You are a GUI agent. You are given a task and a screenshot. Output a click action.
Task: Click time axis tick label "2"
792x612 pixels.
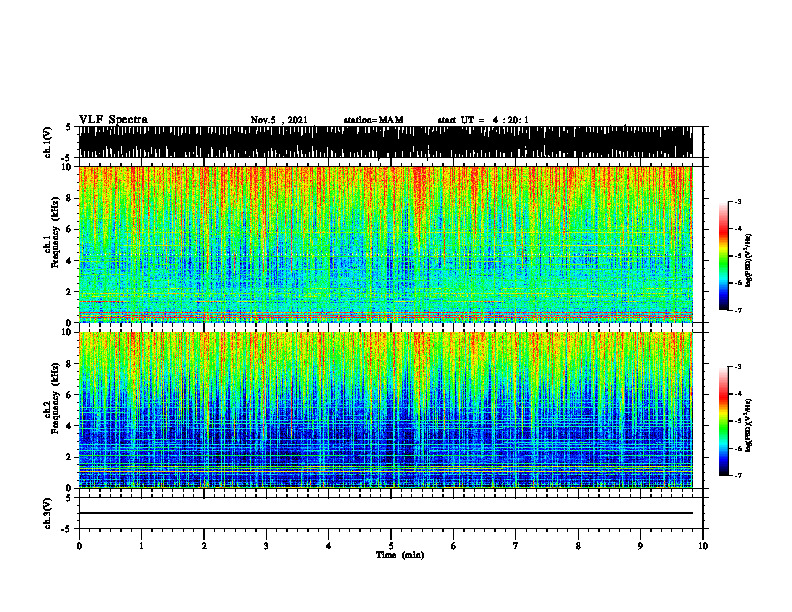coord(204,546)
